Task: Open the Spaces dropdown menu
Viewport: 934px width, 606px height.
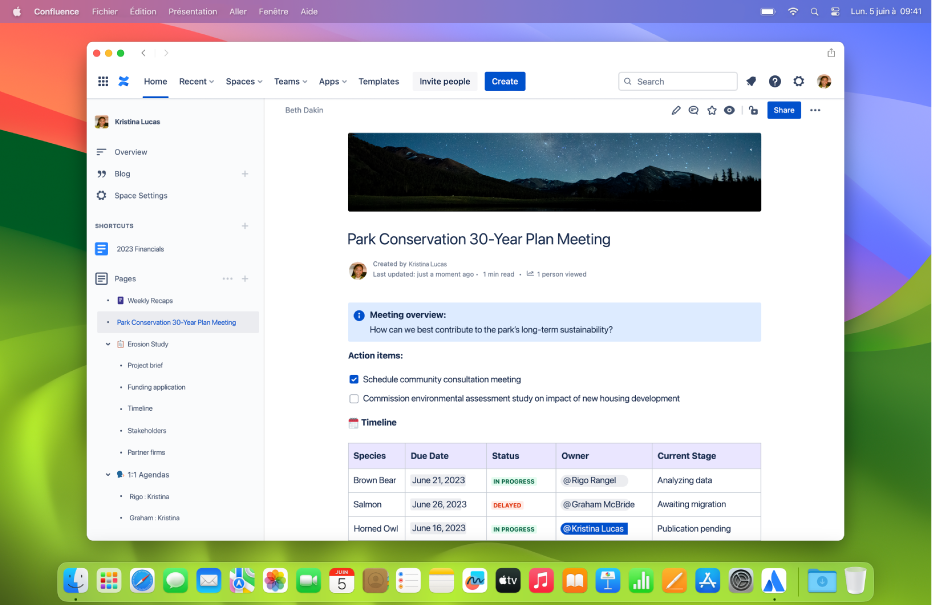Action: 243,81
